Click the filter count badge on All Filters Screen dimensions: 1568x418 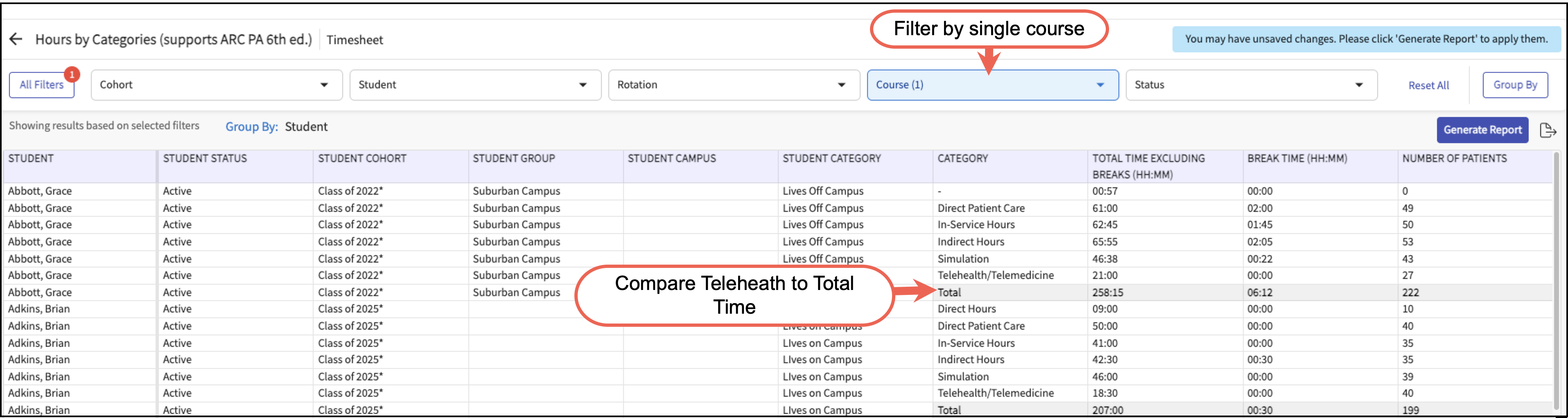coord(72,74)
